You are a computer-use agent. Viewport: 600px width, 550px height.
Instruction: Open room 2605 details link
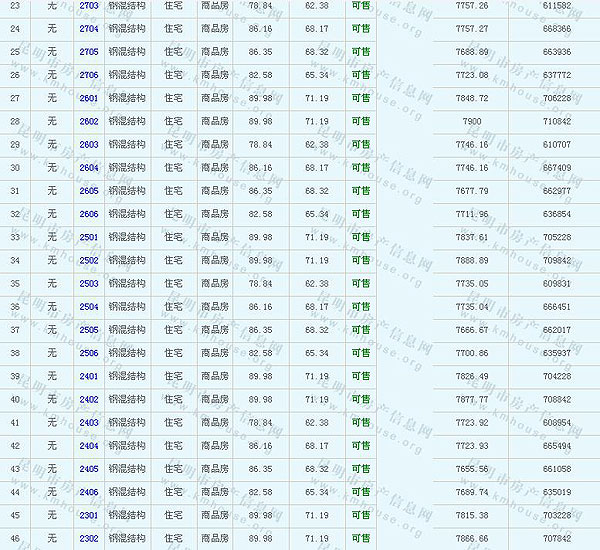(88, 191)
